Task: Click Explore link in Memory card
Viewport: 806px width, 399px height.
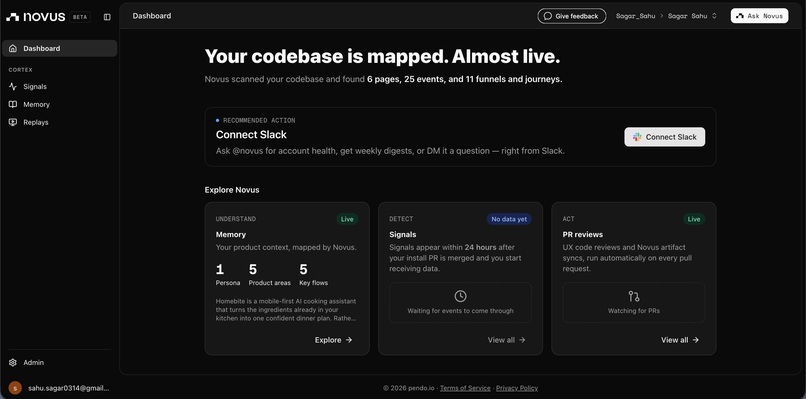Action: point(334,340)
